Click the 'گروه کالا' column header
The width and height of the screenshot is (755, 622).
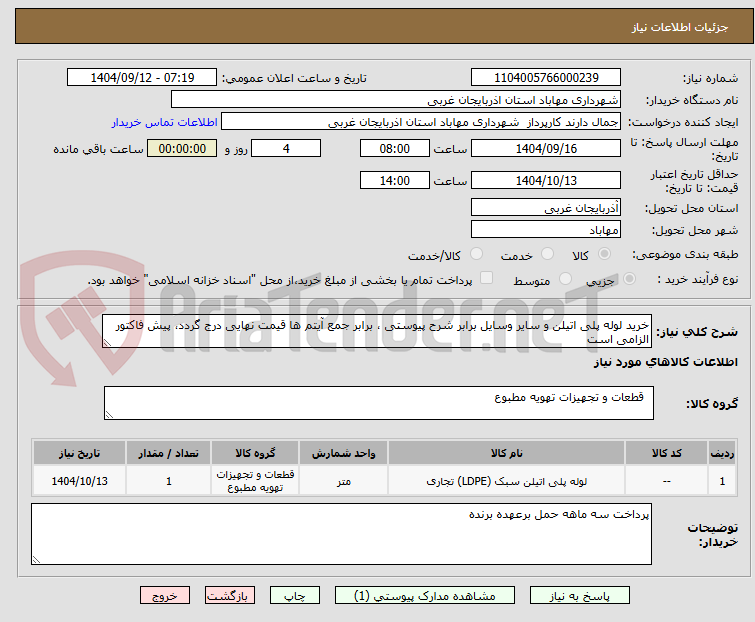255,453
